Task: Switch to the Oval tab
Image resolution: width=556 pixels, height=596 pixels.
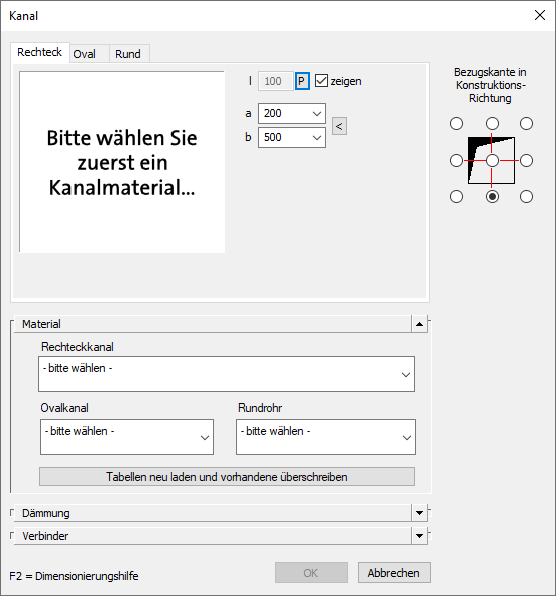Action: click(x=89, y=54)
